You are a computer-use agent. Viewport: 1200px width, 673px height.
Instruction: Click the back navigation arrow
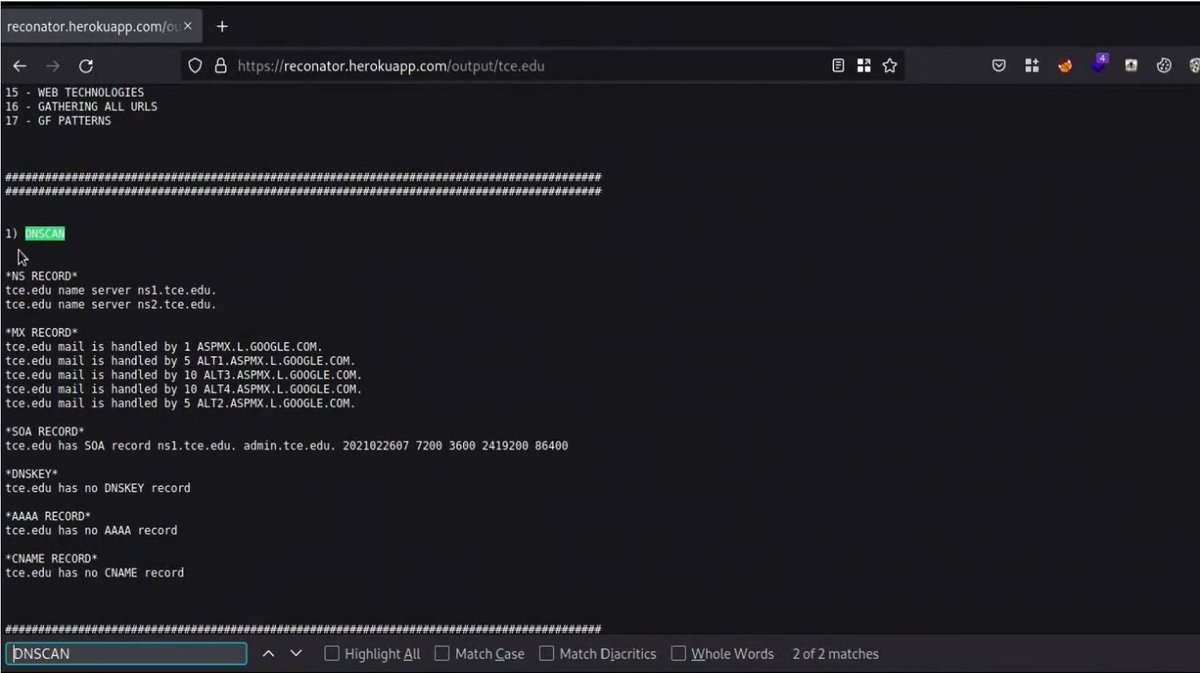pos(19,65)
